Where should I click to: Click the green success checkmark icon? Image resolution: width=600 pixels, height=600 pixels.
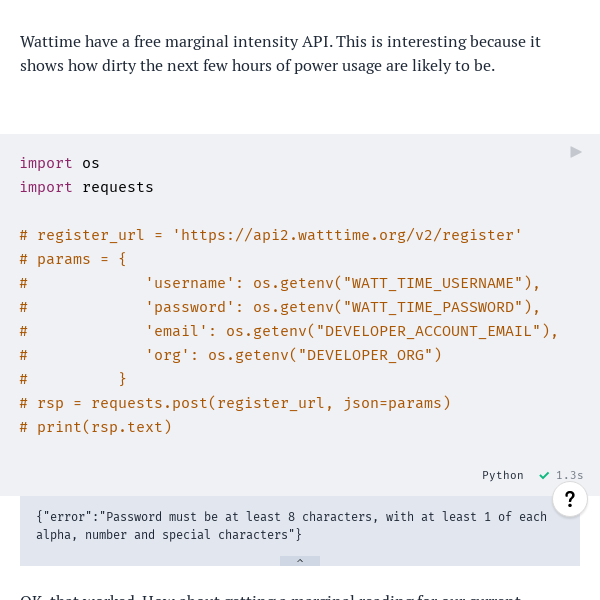coord(544,476)
